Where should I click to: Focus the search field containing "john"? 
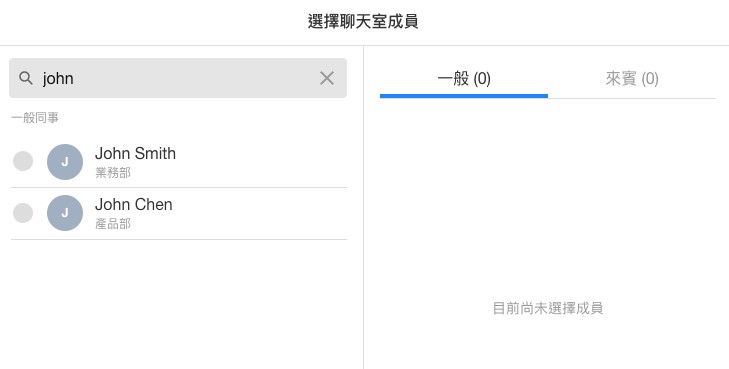(178, 78)
